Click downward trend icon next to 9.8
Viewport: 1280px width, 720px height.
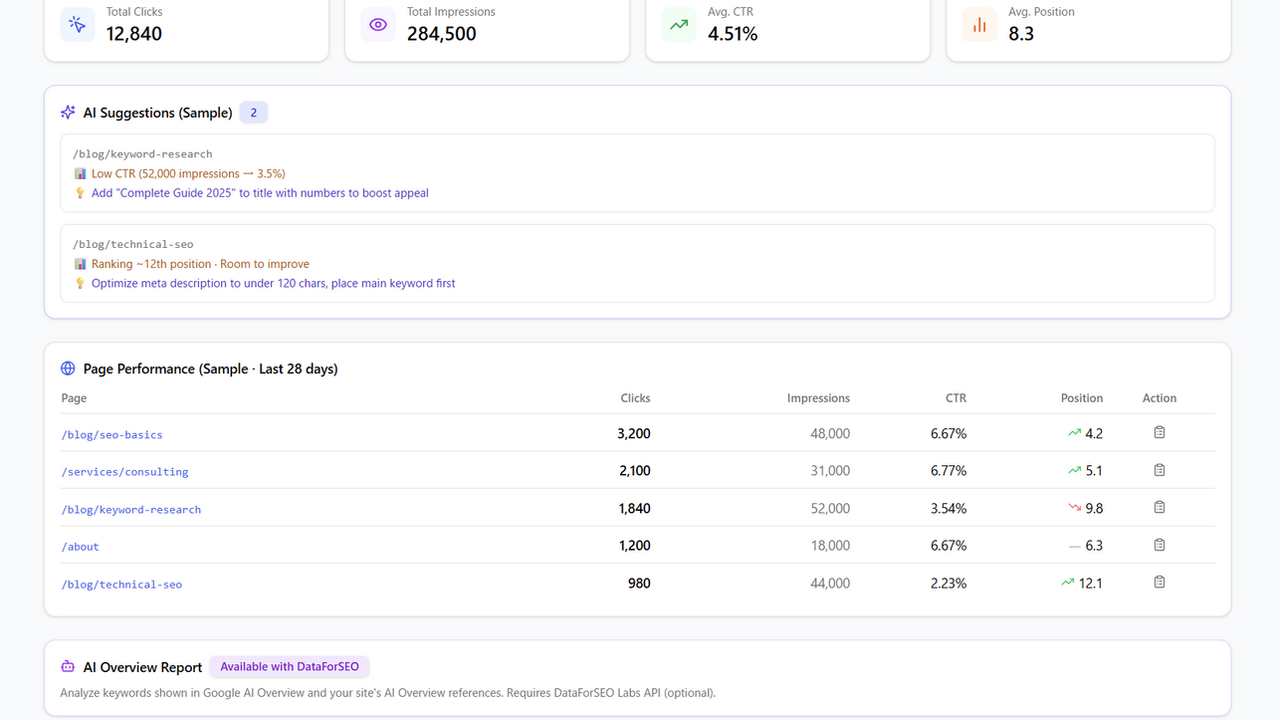click(x=1074, y=508)
